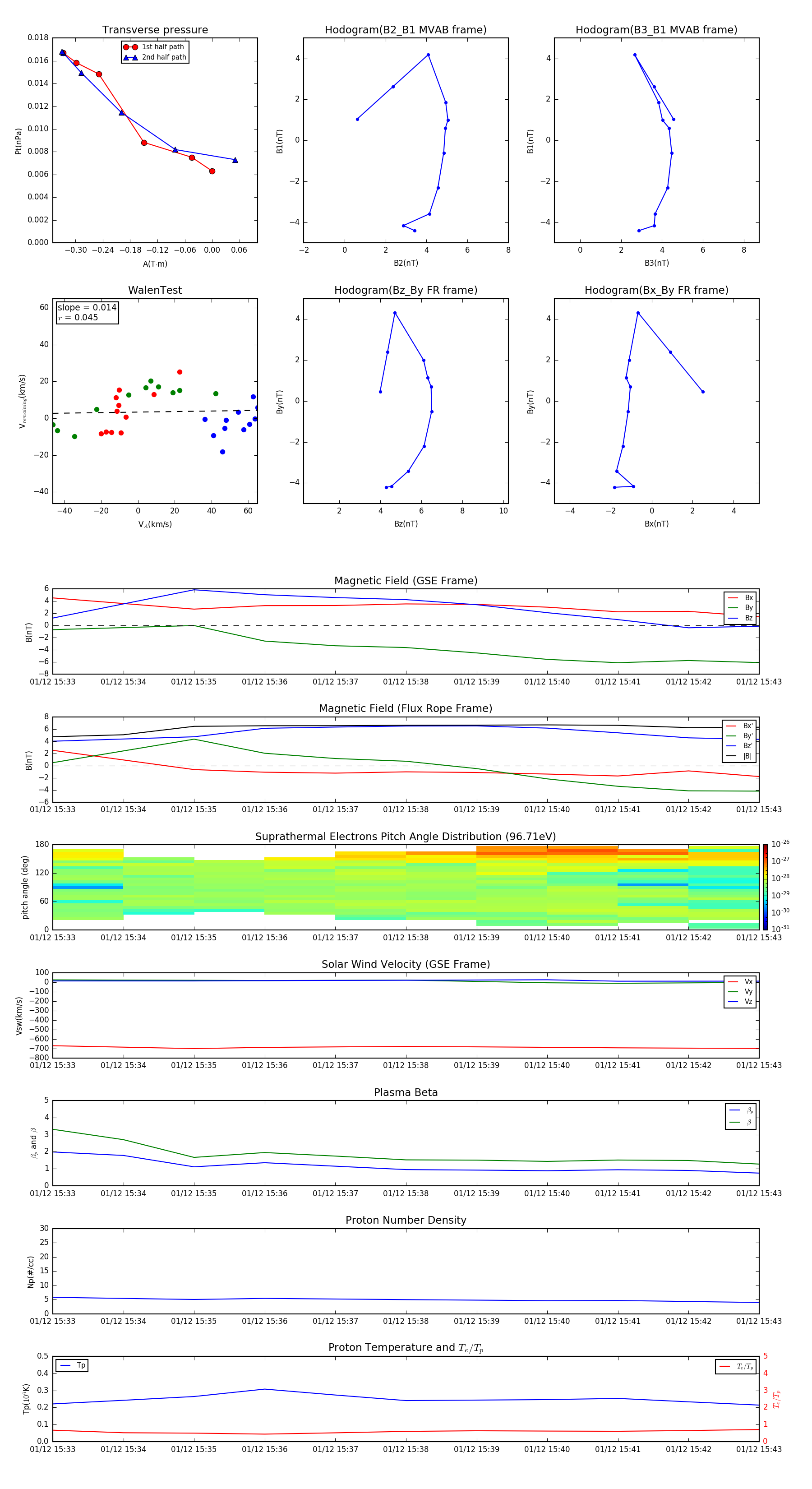Click the "B2(nT)" x-axis label
812x1489 pixels.
click(x=406, y=263)
